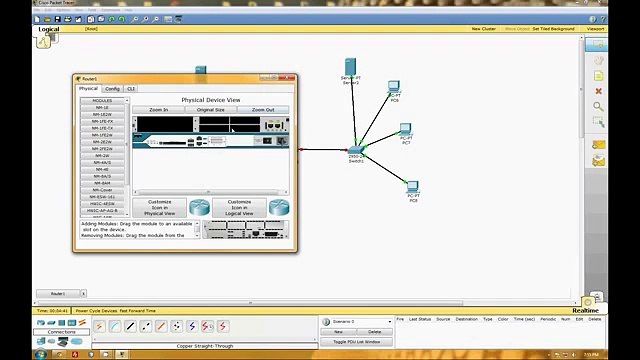Redo with the second green arrow icon
The width and height of the screenshot is (640, 360).
coord(122,19)
